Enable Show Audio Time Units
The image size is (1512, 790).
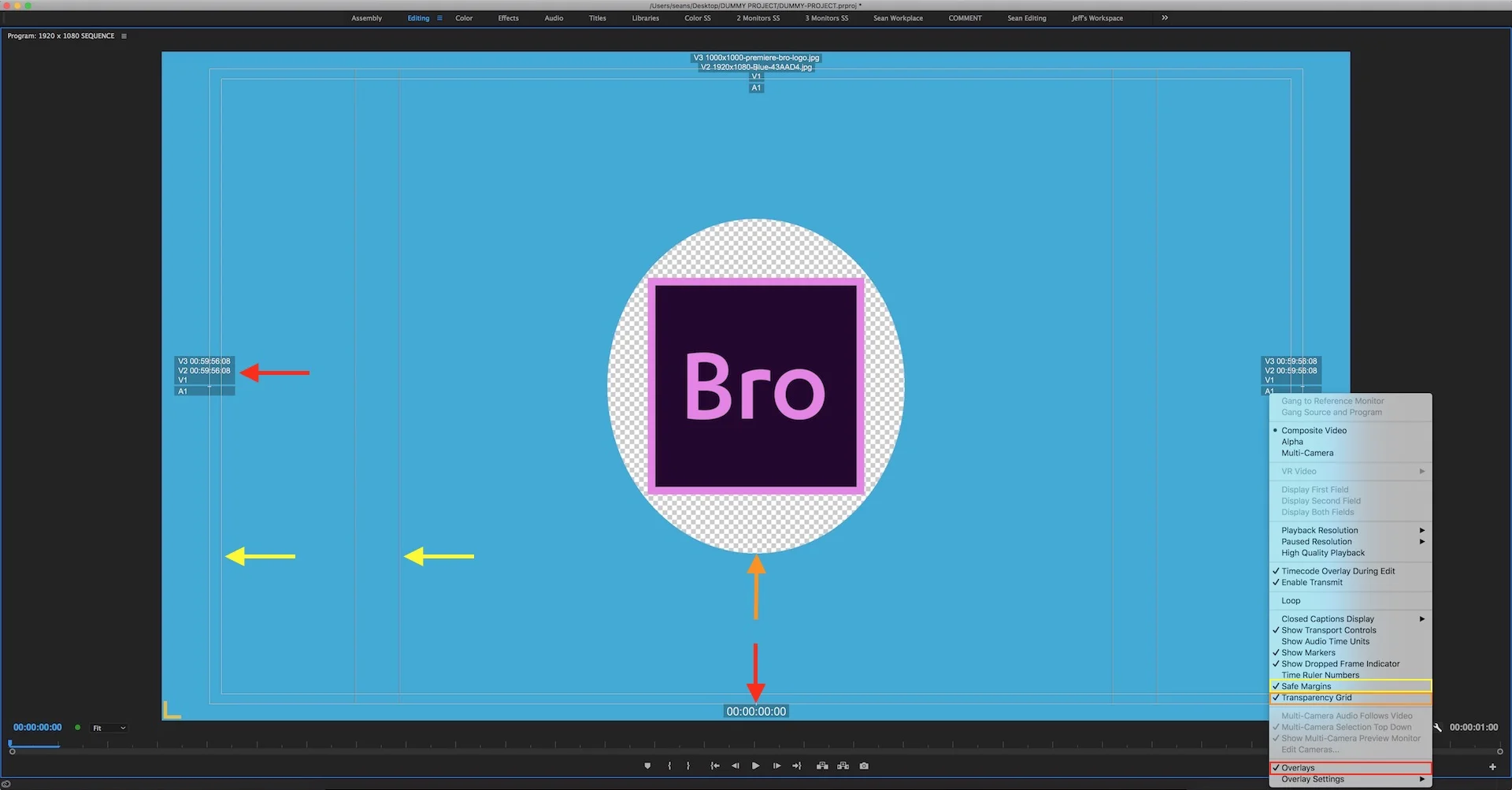point(1351,642)
